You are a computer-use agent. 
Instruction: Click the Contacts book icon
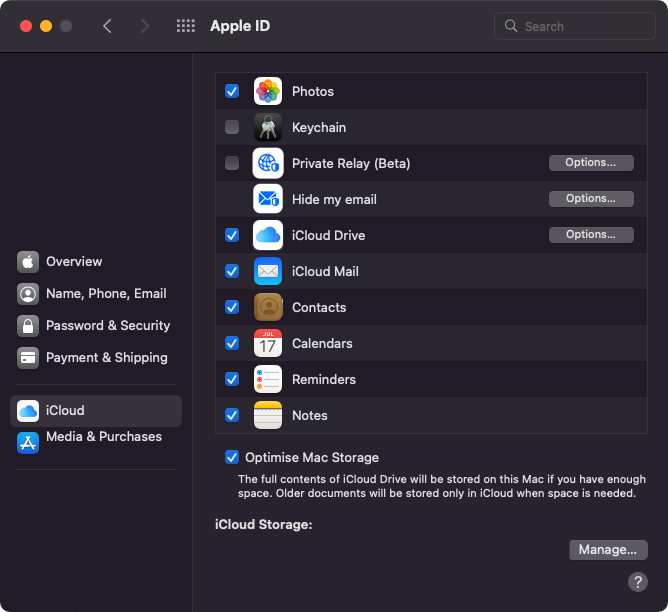[268, 307]
